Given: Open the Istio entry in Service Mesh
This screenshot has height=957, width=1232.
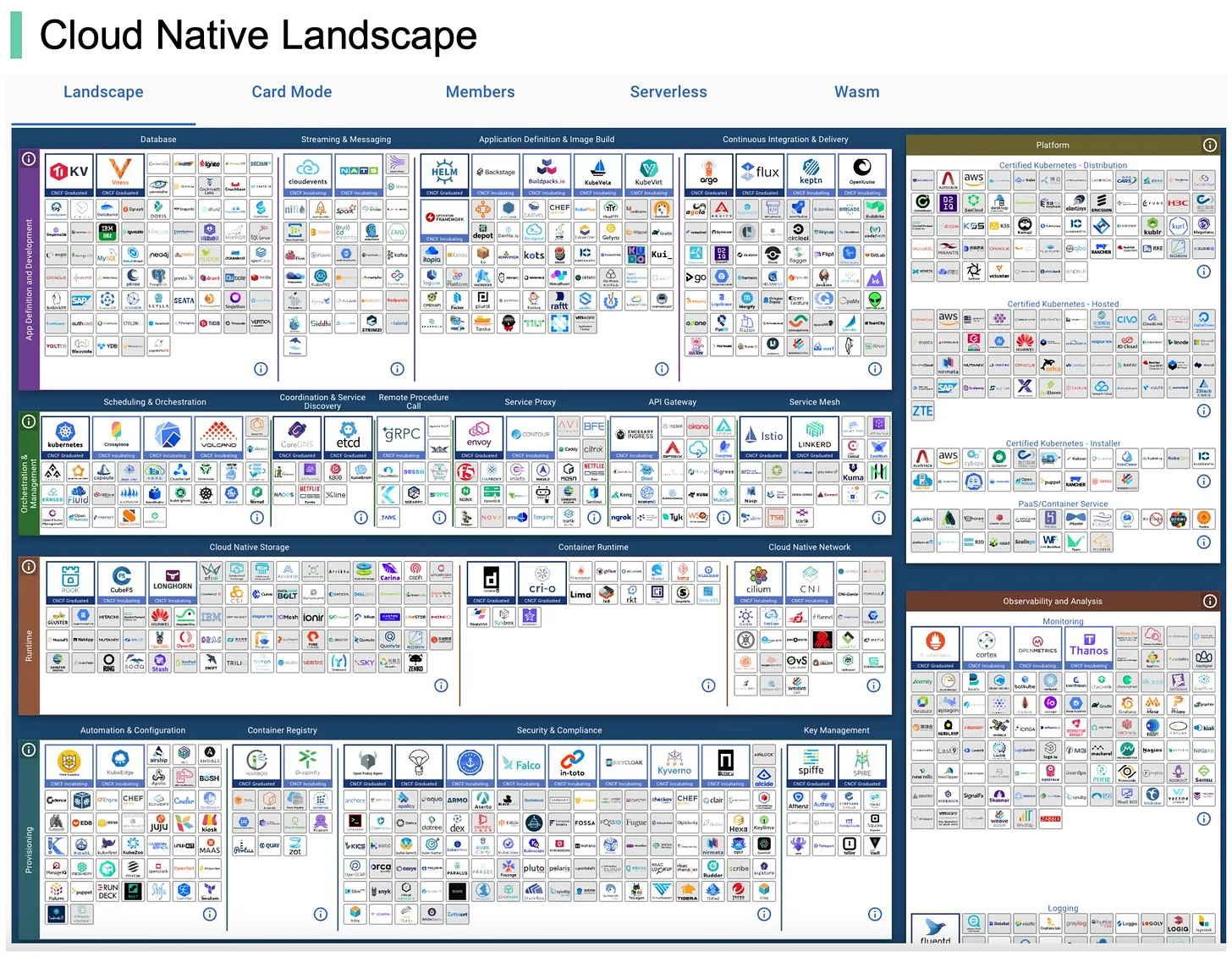Looking at the screenshot, I should (x=763, y=437).
